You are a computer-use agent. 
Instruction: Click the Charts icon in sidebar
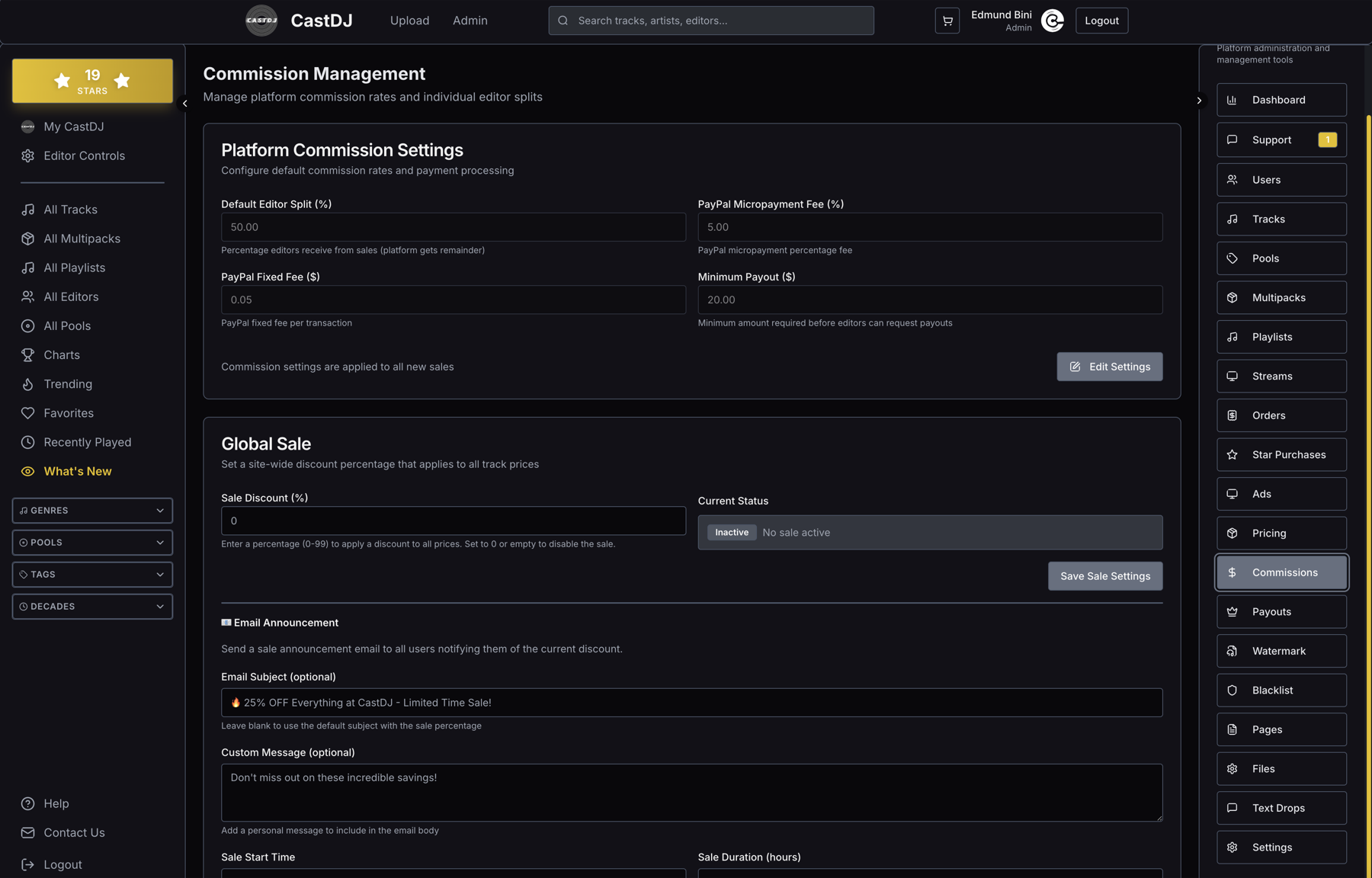(27, 354)
